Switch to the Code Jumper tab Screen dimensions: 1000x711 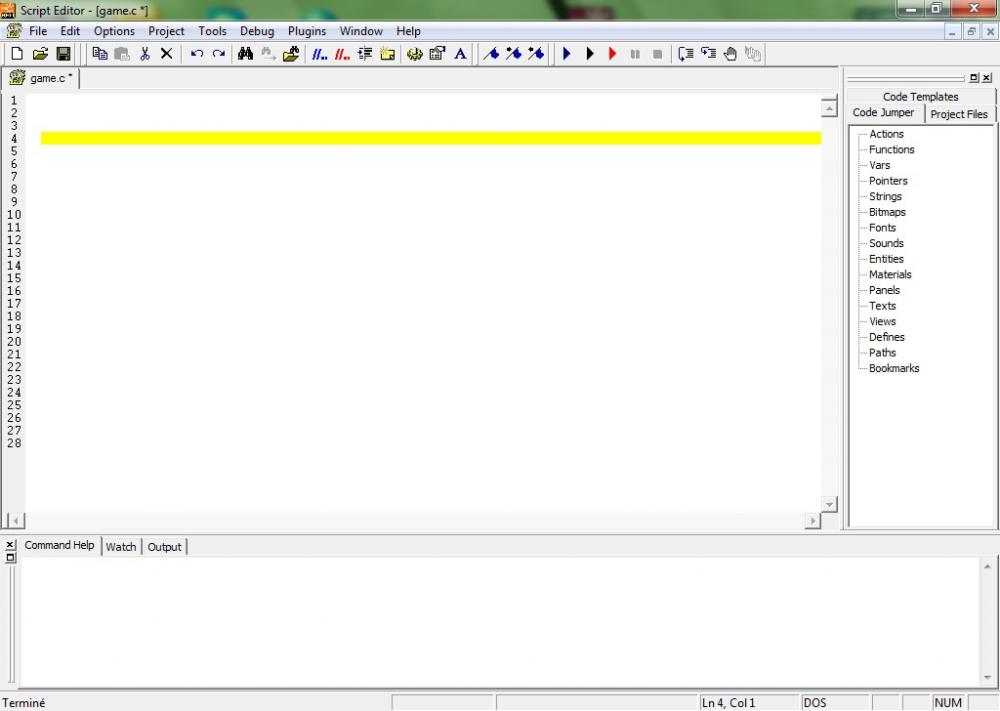coord(883,112)
